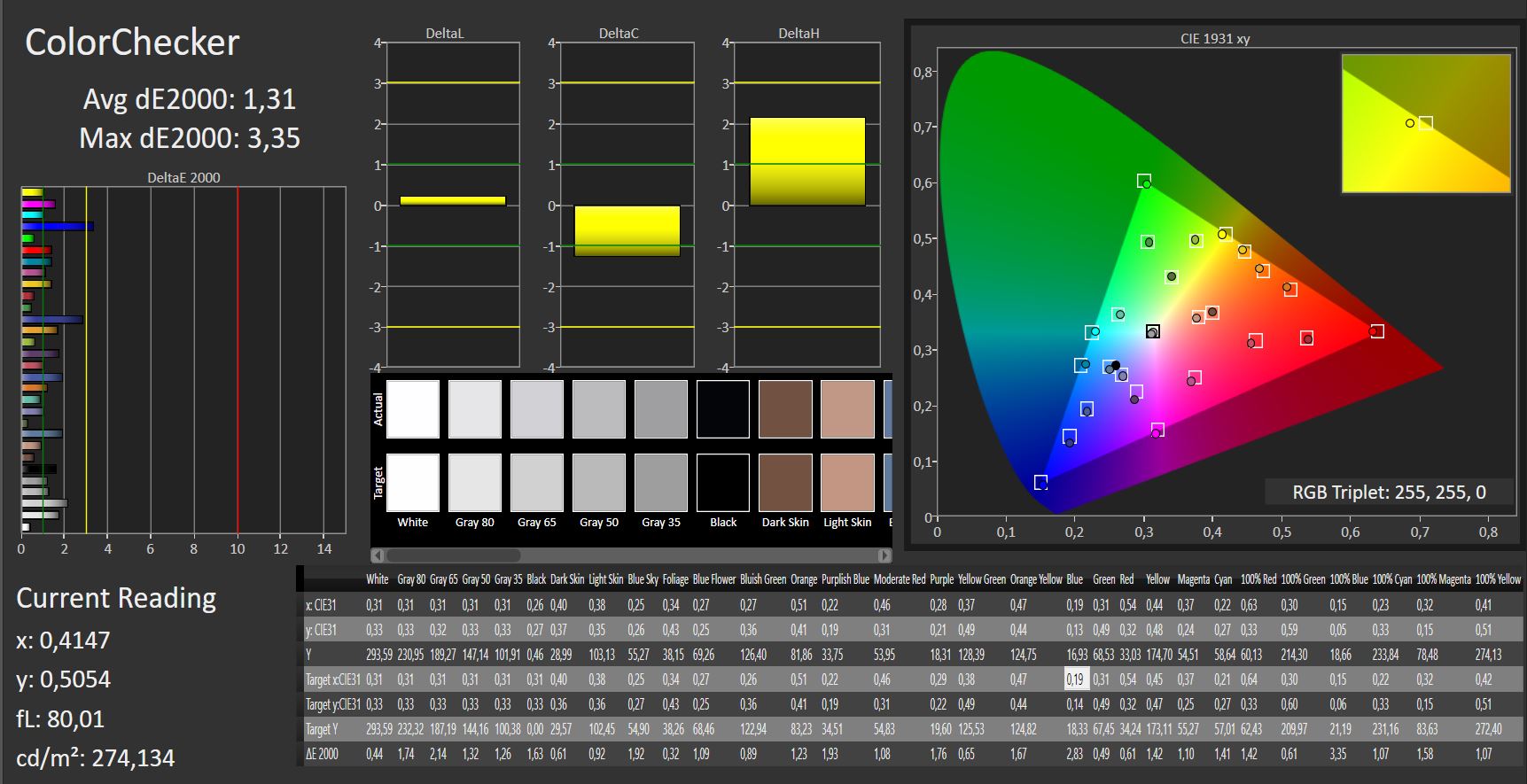Screen dimensions: 1527x784
Task: Select the Target Dark Skin swatch
Action: tap(785, 483)
